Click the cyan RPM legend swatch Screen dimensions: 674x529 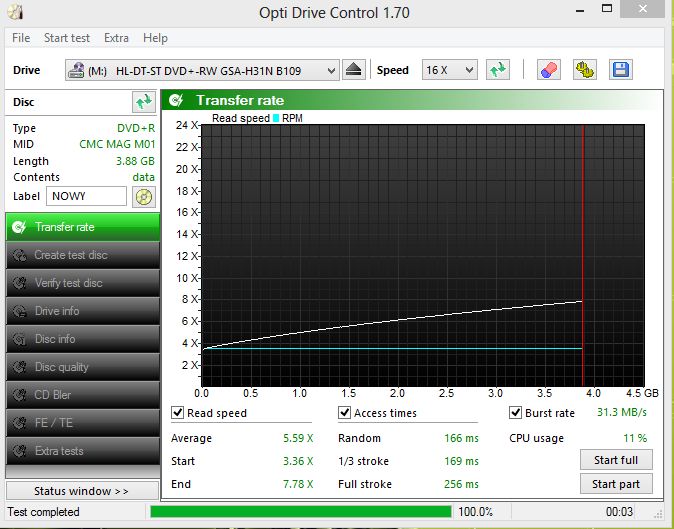coord(276,118)
